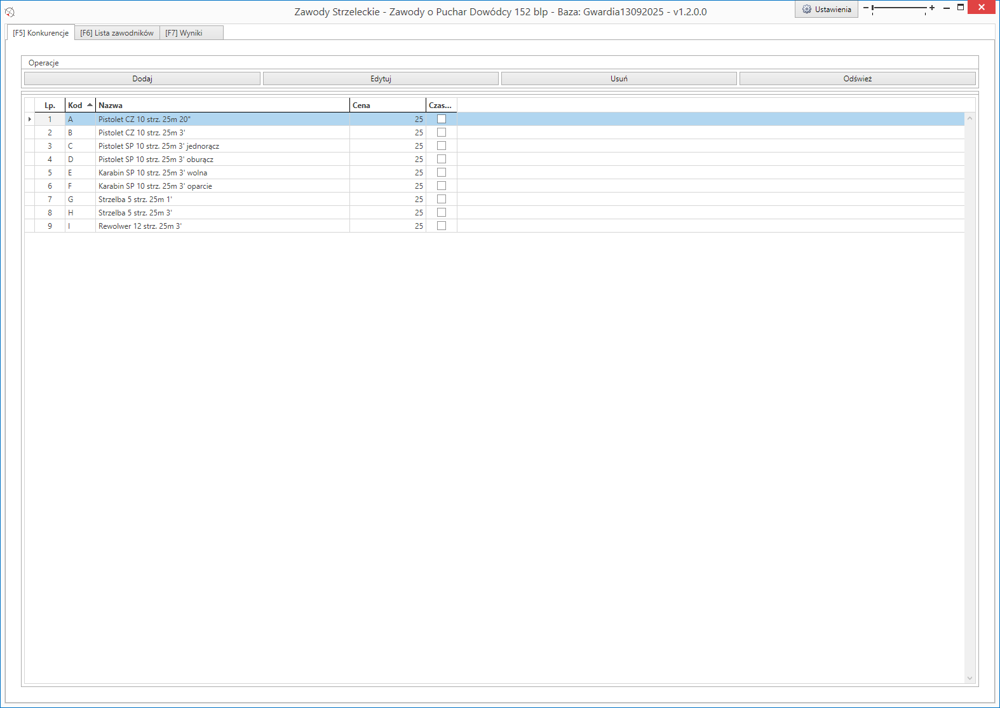Sort the table by the Nazwa column header
The width and height of the screenshot is (1000, 708).
coord(222,105)
